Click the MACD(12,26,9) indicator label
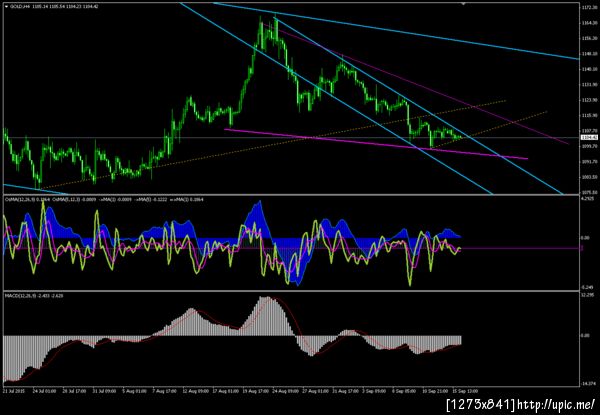 23,296
